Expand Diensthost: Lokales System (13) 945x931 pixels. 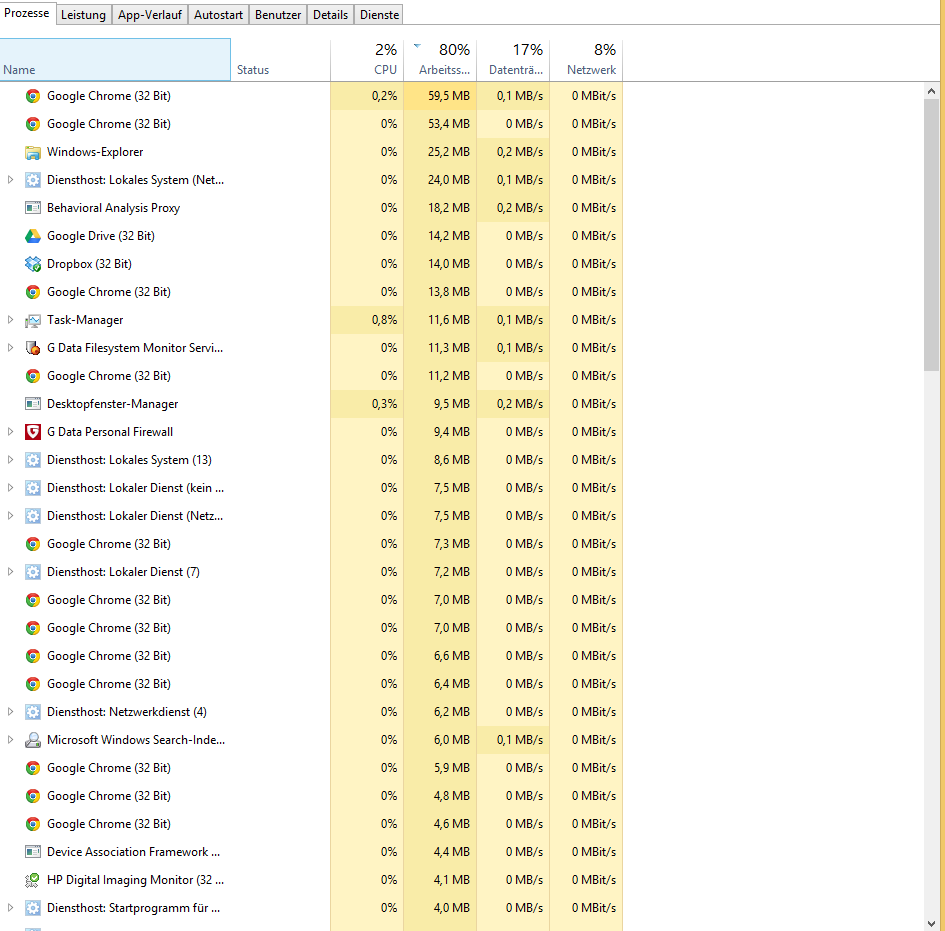coord(10,460)
